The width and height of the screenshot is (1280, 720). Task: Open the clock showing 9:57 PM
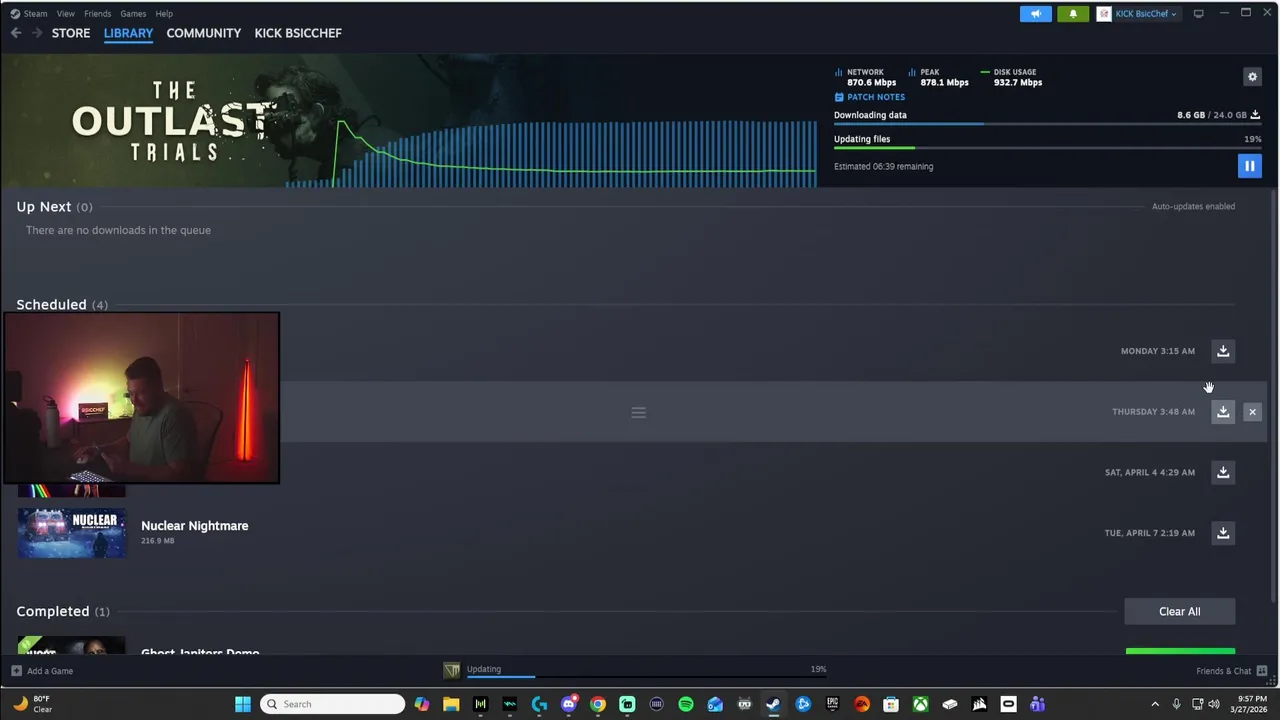pyautogui.click(x=1250, y=704)
